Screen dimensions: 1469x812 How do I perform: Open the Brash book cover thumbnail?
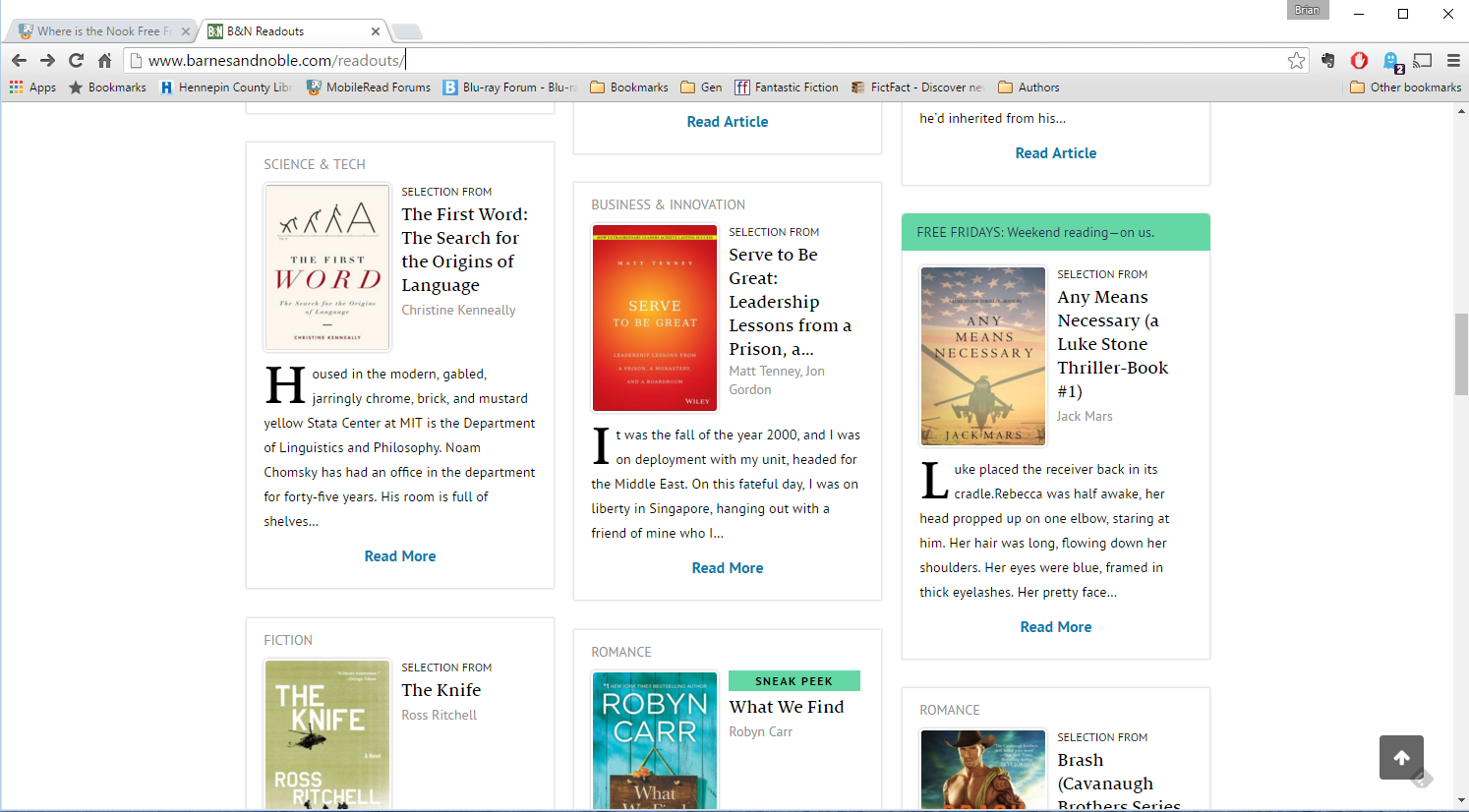pos(983,771)
